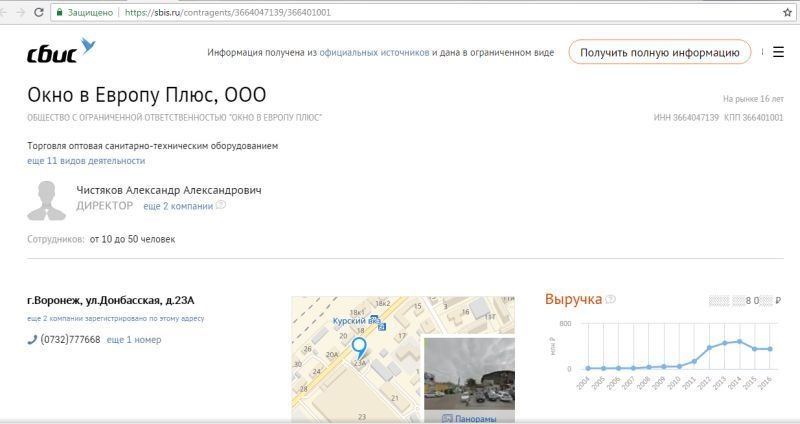The height and width of the screenshot is (424, 800).
Task: Expand еще 1 номер phone link
Action: point(134,340)
